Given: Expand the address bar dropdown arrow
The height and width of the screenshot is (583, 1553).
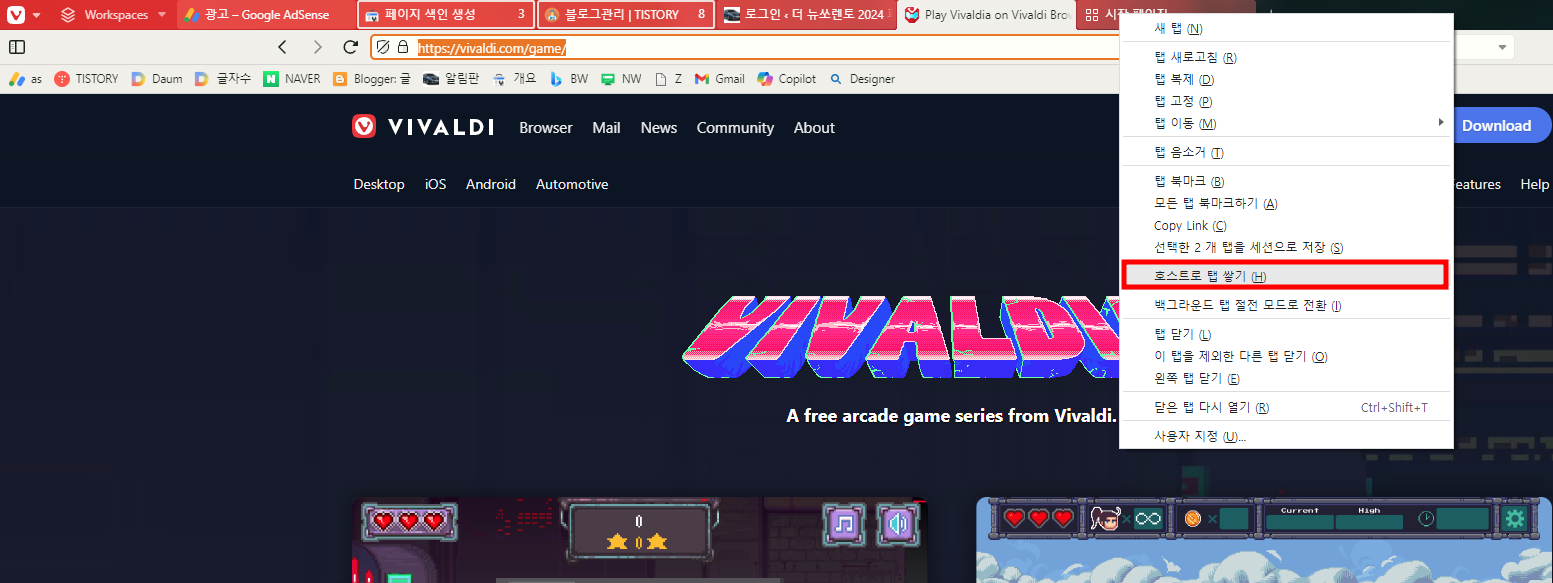Looking at the screenshot, I should coord(1502,47).
